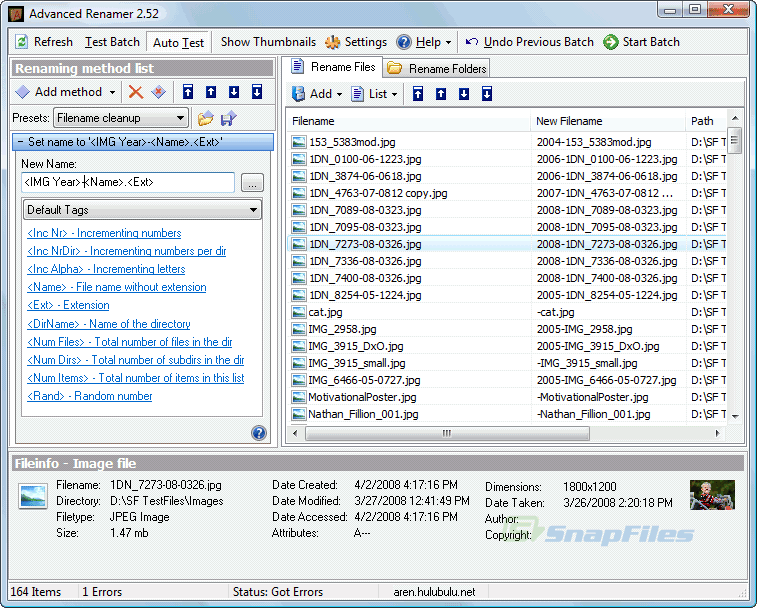Viewport: 757px width, 608px height.
Task: Toggle Auto Test mode
Action: tap(178, 43)
